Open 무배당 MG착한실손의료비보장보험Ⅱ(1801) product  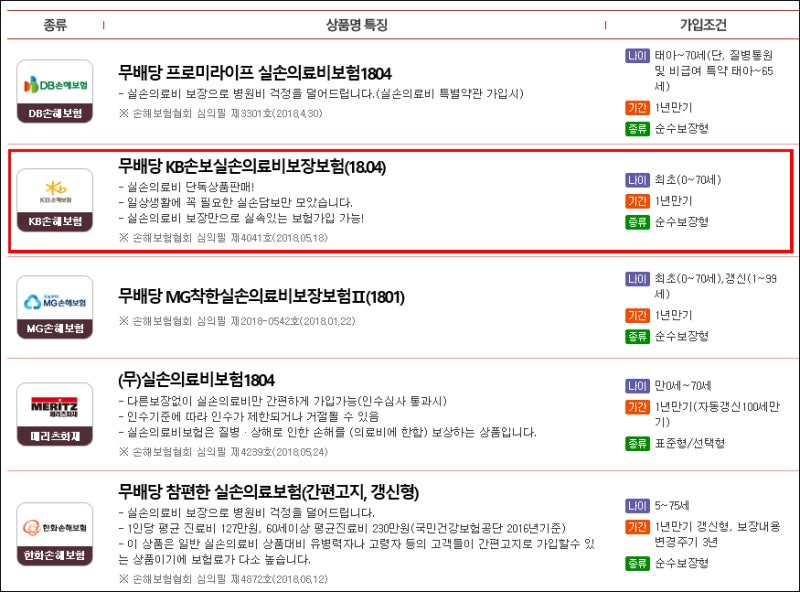click(261, 296)
